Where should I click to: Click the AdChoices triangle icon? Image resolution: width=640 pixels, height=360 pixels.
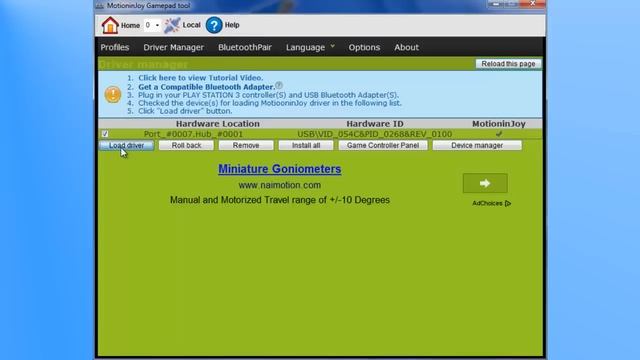508,203
